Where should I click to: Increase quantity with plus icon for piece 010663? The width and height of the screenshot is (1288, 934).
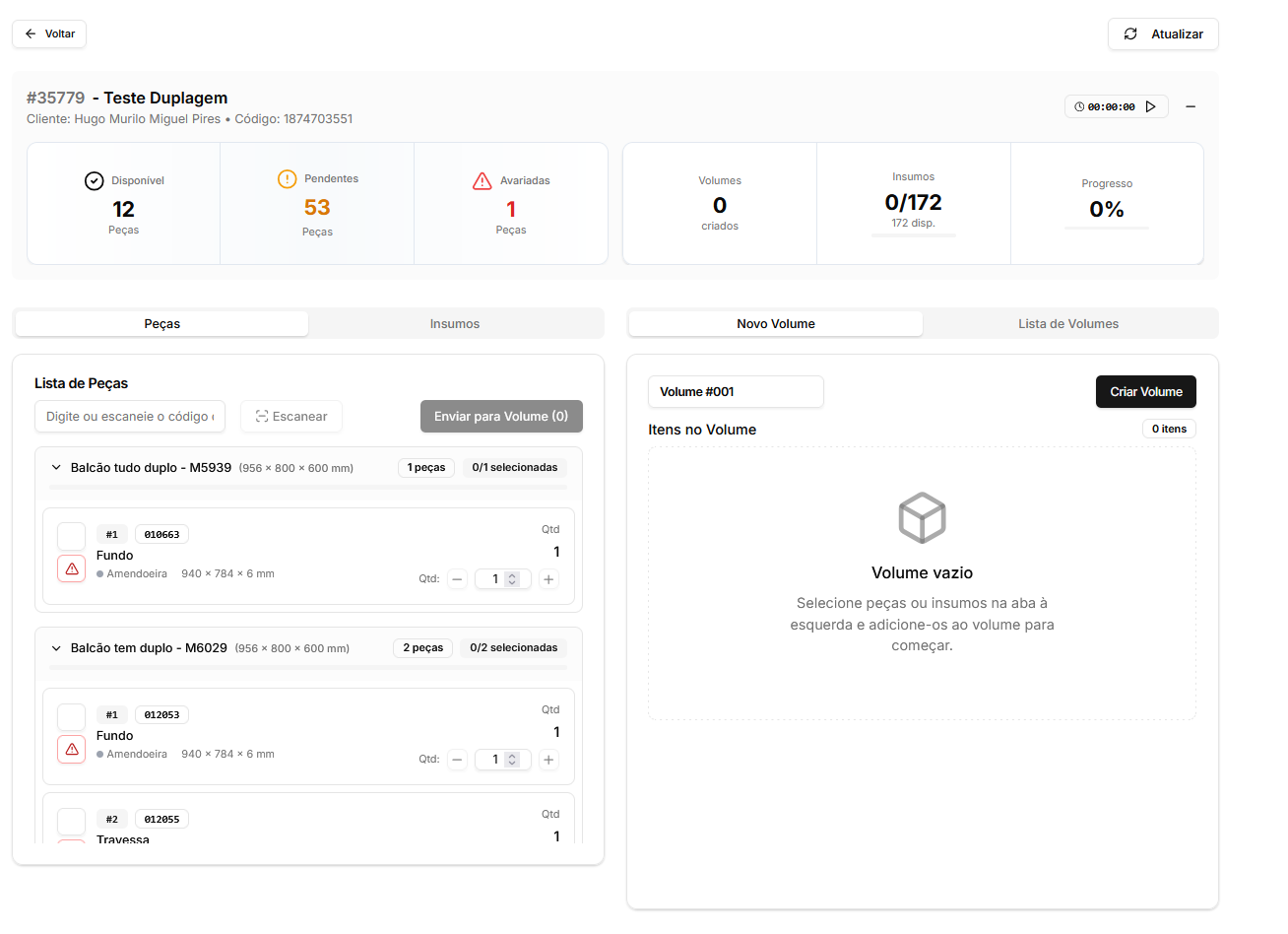point(548,579)
